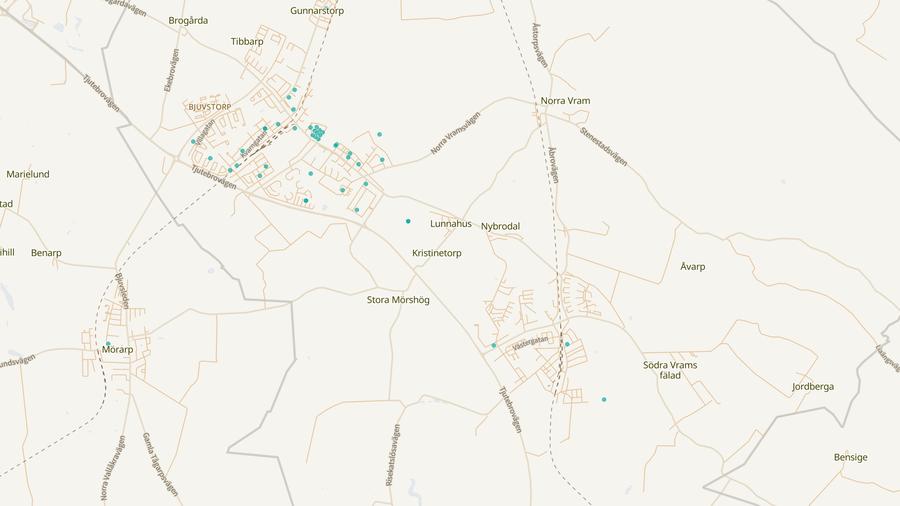Click the teal marker beside Mörarp label
Viewport: 900px width, 506px height.
click(108, 344)
